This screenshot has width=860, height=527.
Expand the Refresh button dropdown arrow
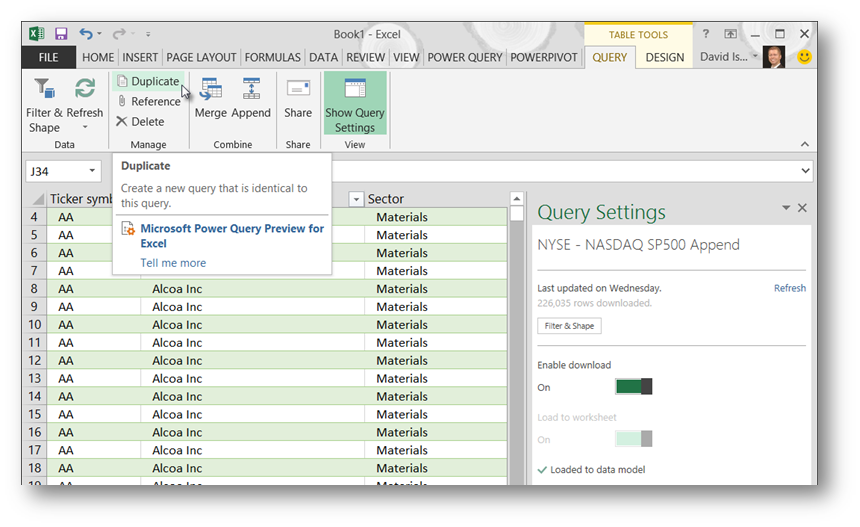click(x=85, y=127)
